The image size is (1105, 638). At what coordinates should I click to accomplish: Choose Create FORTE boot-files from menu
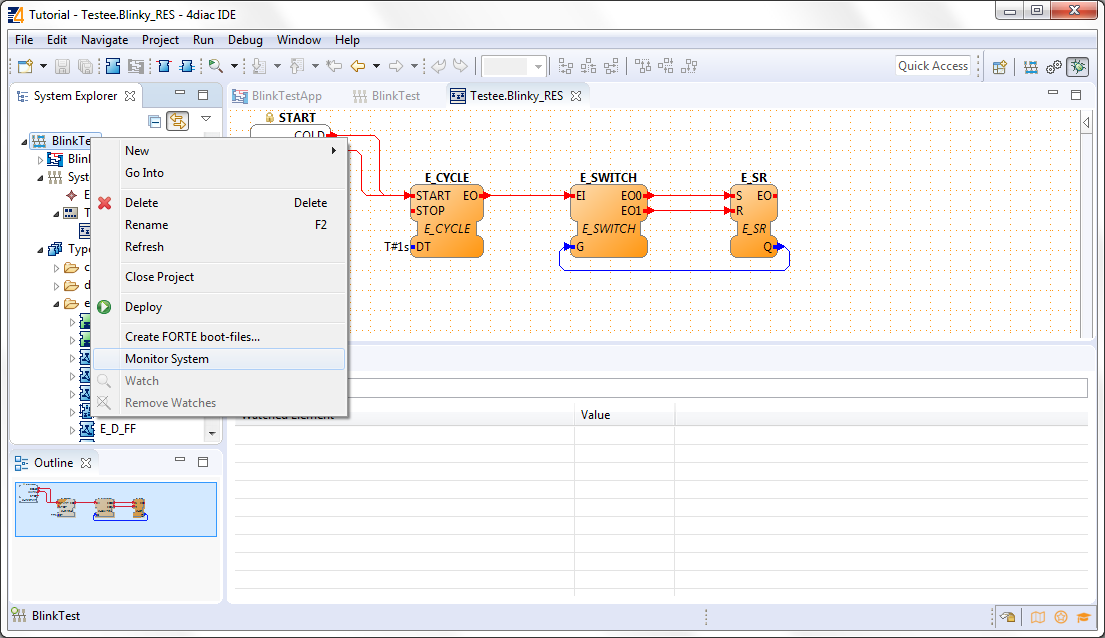(x=192, y=337)
